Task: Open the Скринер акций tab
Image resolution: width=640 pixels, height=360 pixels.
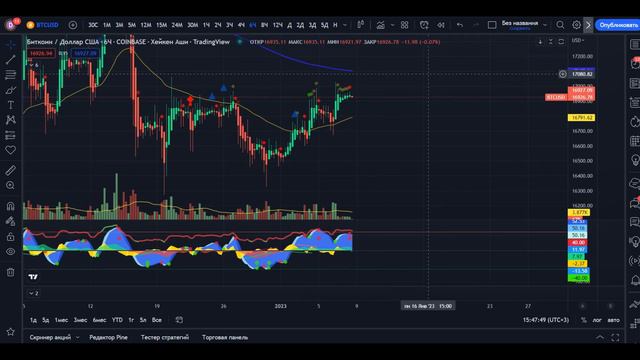Action: click(50, 337)
